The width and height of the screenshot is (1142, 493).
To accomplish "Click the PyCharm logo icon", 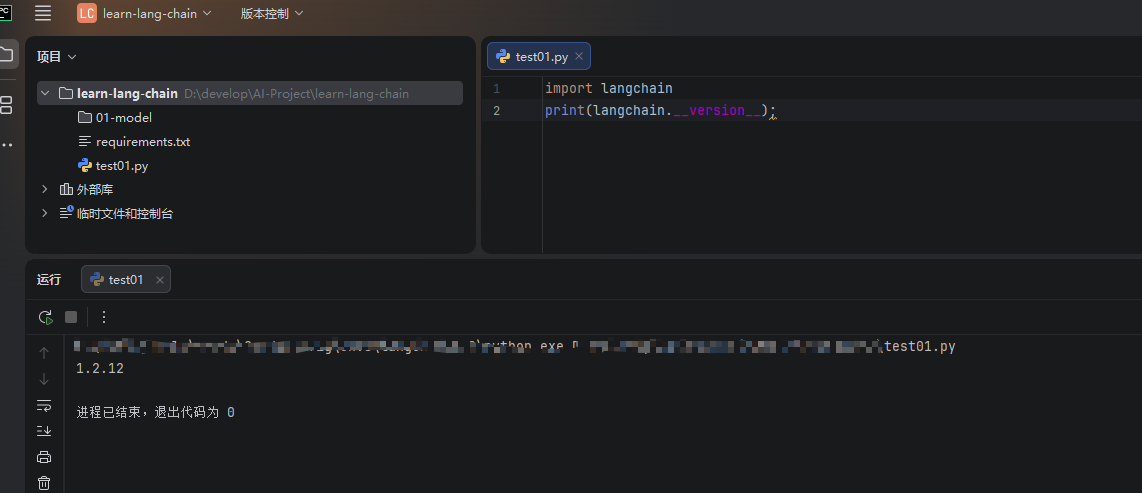I will (x=4, y=12).
